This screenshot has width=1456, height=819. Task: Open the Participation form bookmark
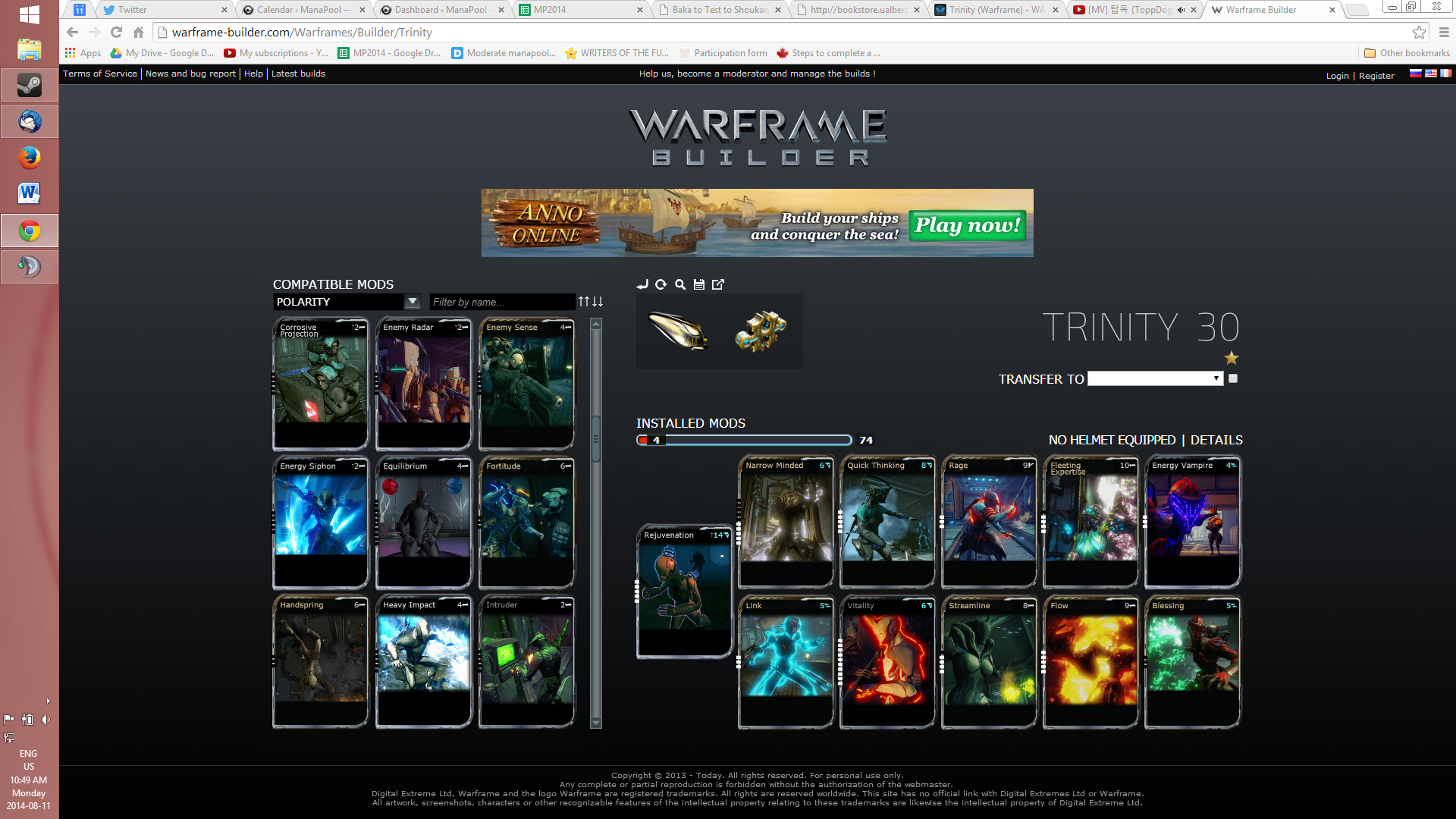(x=723, y=53)
